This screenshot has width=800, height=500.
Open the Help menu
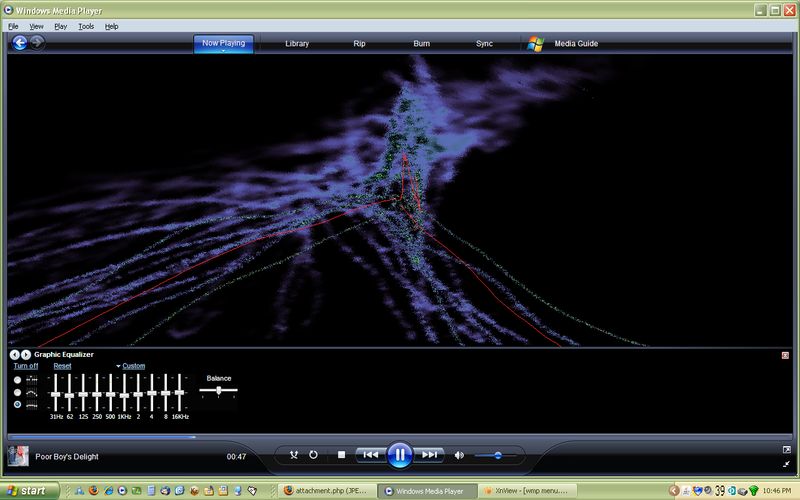click(x=112, y=26)
